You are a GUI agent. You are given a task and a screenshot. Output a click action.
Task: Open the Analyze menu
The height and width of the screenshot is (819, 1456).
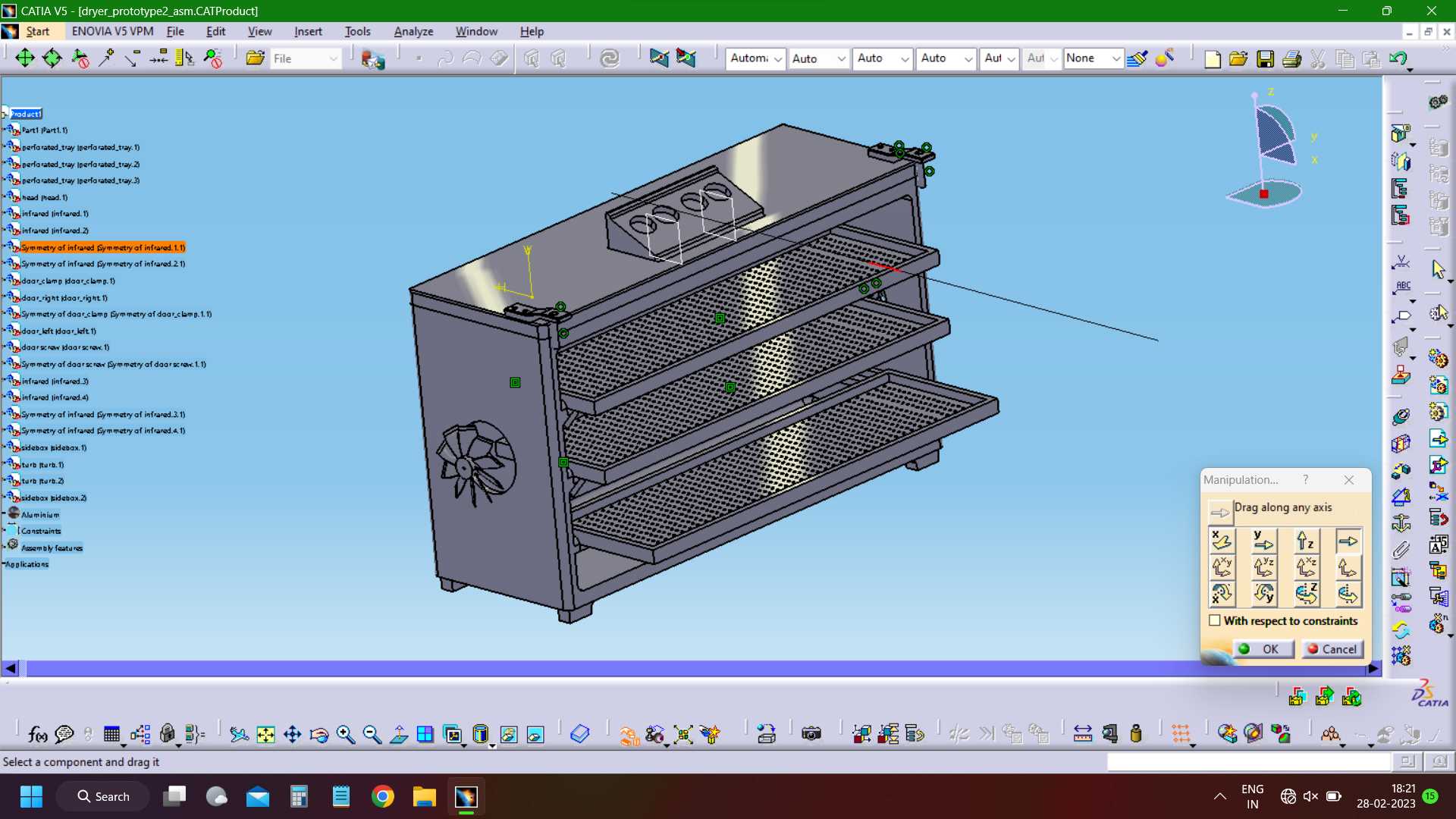pyautogui.click(x=413, y=31)
